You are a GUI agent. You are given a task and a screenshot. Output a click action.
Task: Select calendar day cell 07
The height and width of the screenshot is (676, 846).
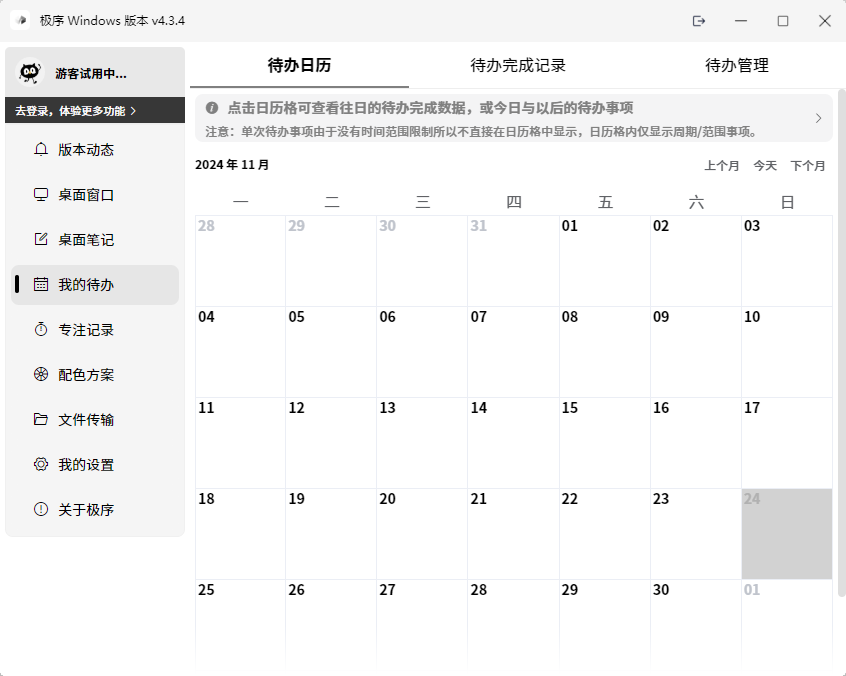pyautogui.click(x=513, y=352)
